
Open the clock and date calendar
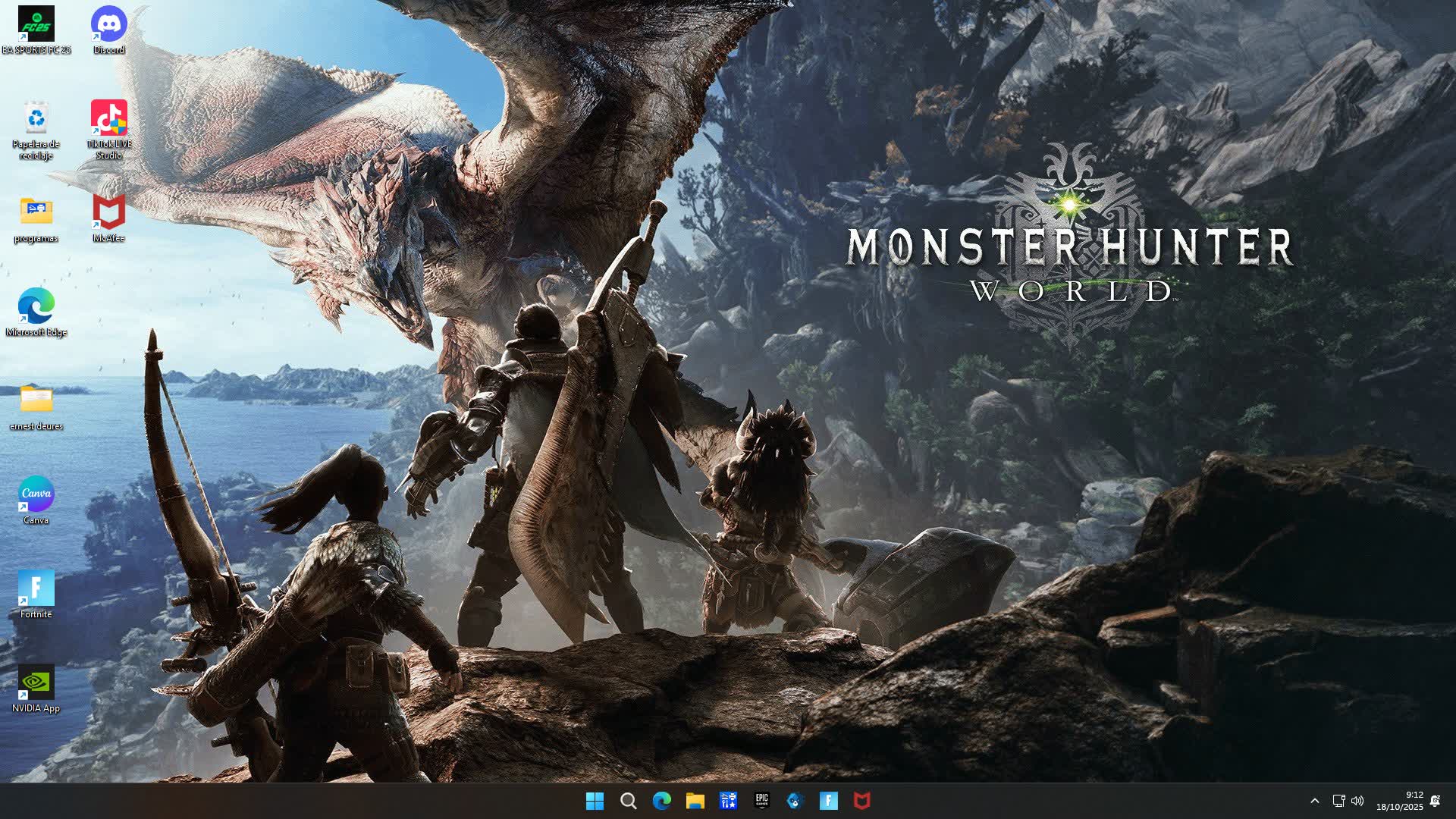point(1400,801)
